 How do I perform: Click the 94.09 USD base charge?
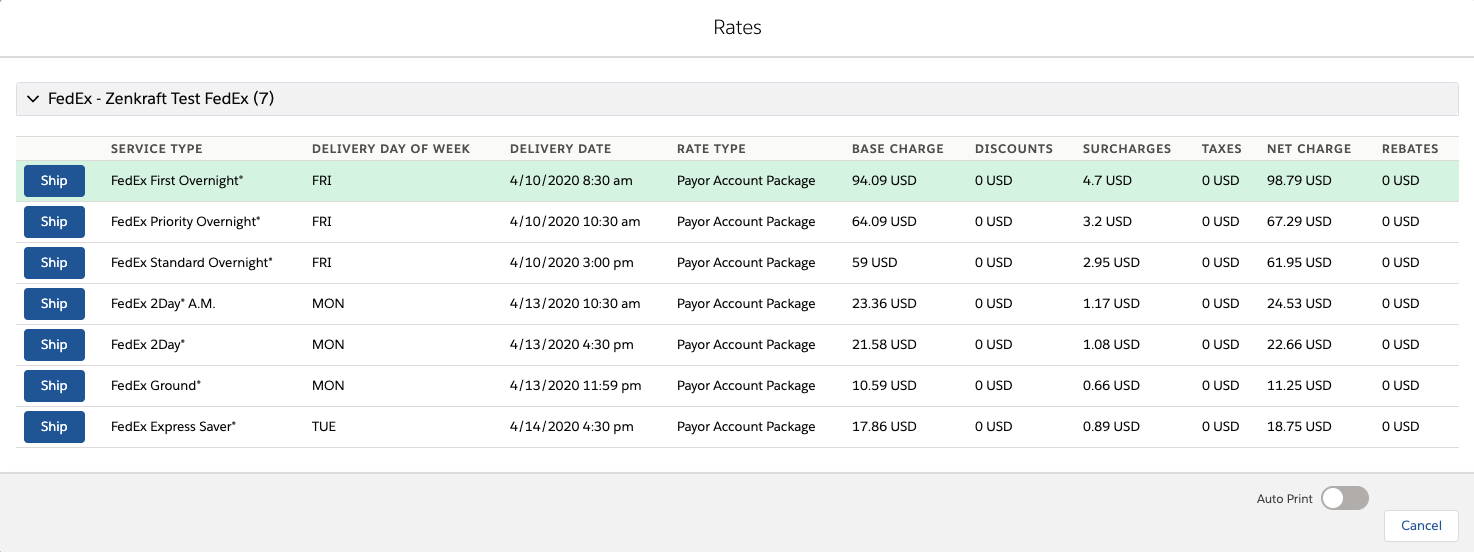[884, 181]
